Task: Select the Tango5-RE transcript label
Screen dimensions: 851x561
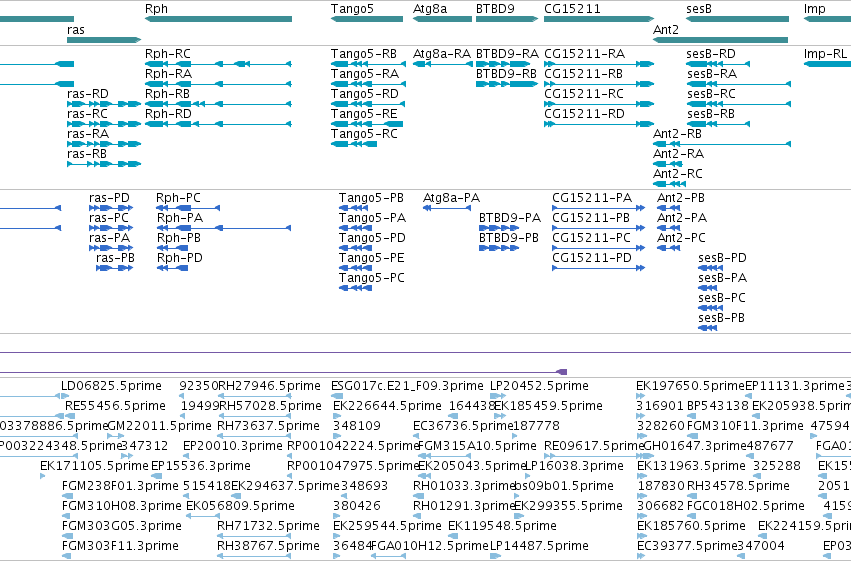Action: (364, 114)
